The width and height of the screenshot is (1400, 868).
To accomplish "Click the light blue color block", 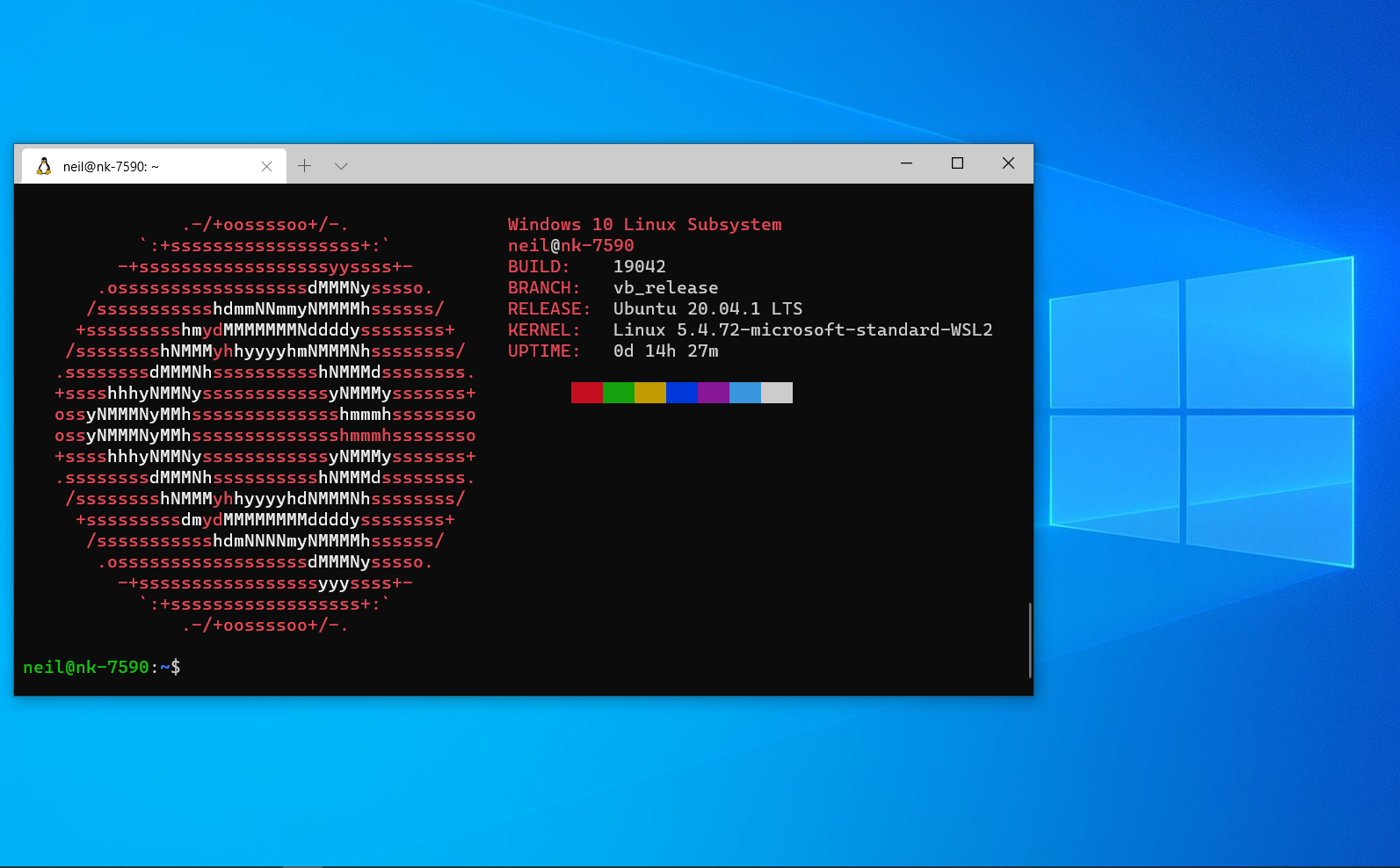I will [x=745, y=393].
